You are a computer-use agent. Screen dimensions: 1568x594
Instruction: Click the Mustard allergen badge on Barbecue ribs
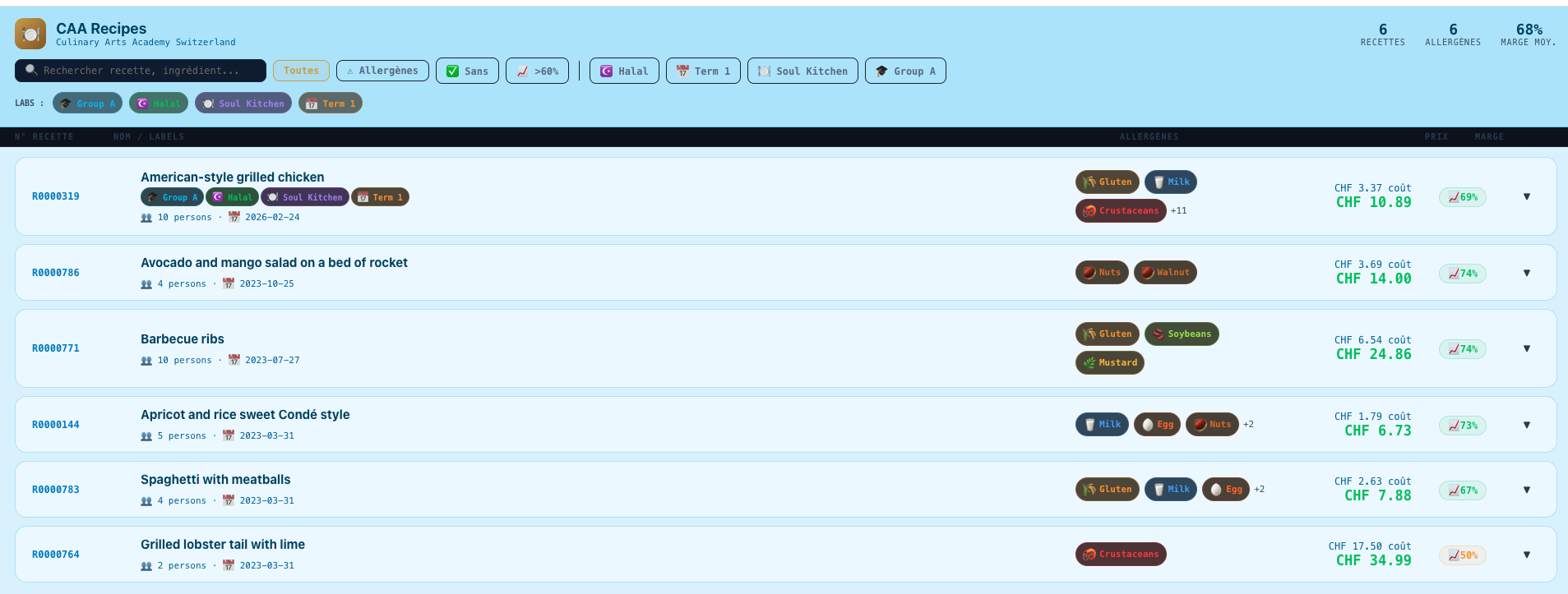1109,362
